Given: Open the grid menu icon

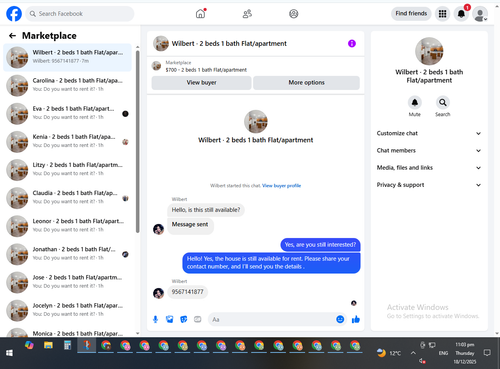Looking at the screenshot, I should (x=442, y=14).
